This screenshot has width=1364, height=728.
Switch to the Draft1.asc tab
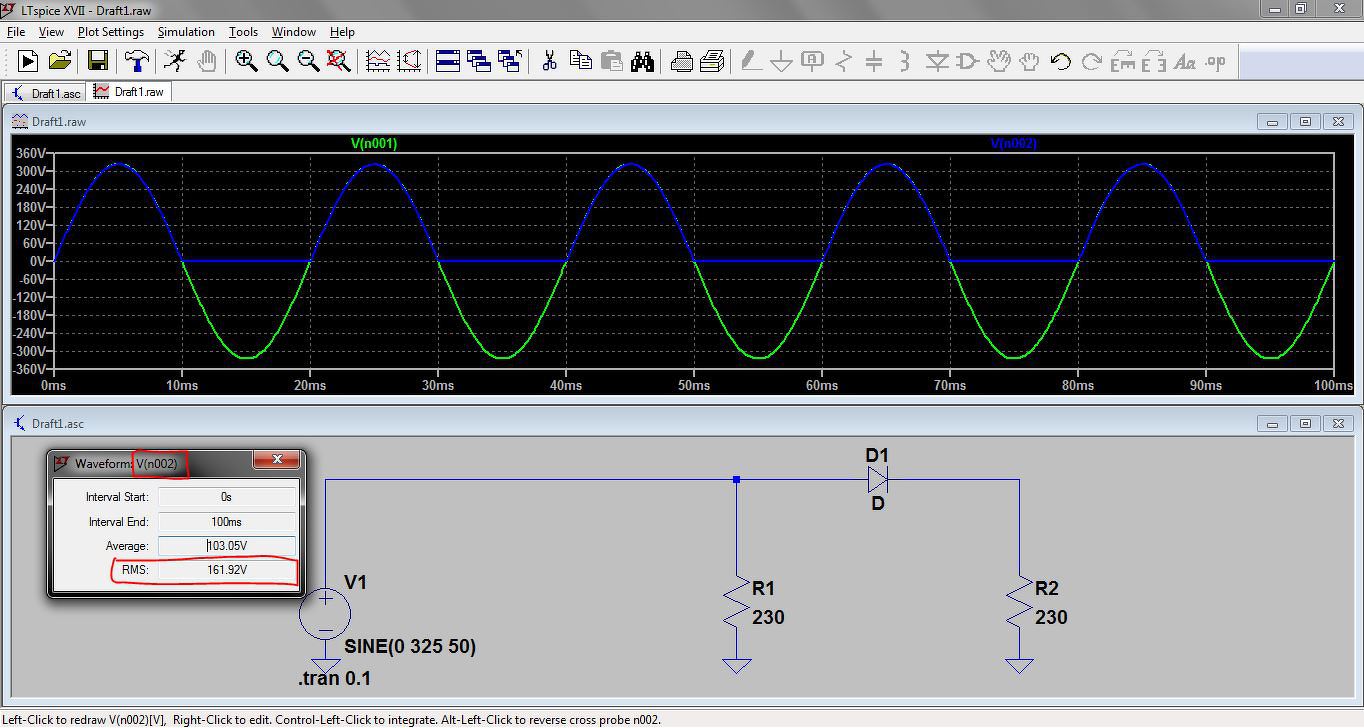[x=46, y=93]
